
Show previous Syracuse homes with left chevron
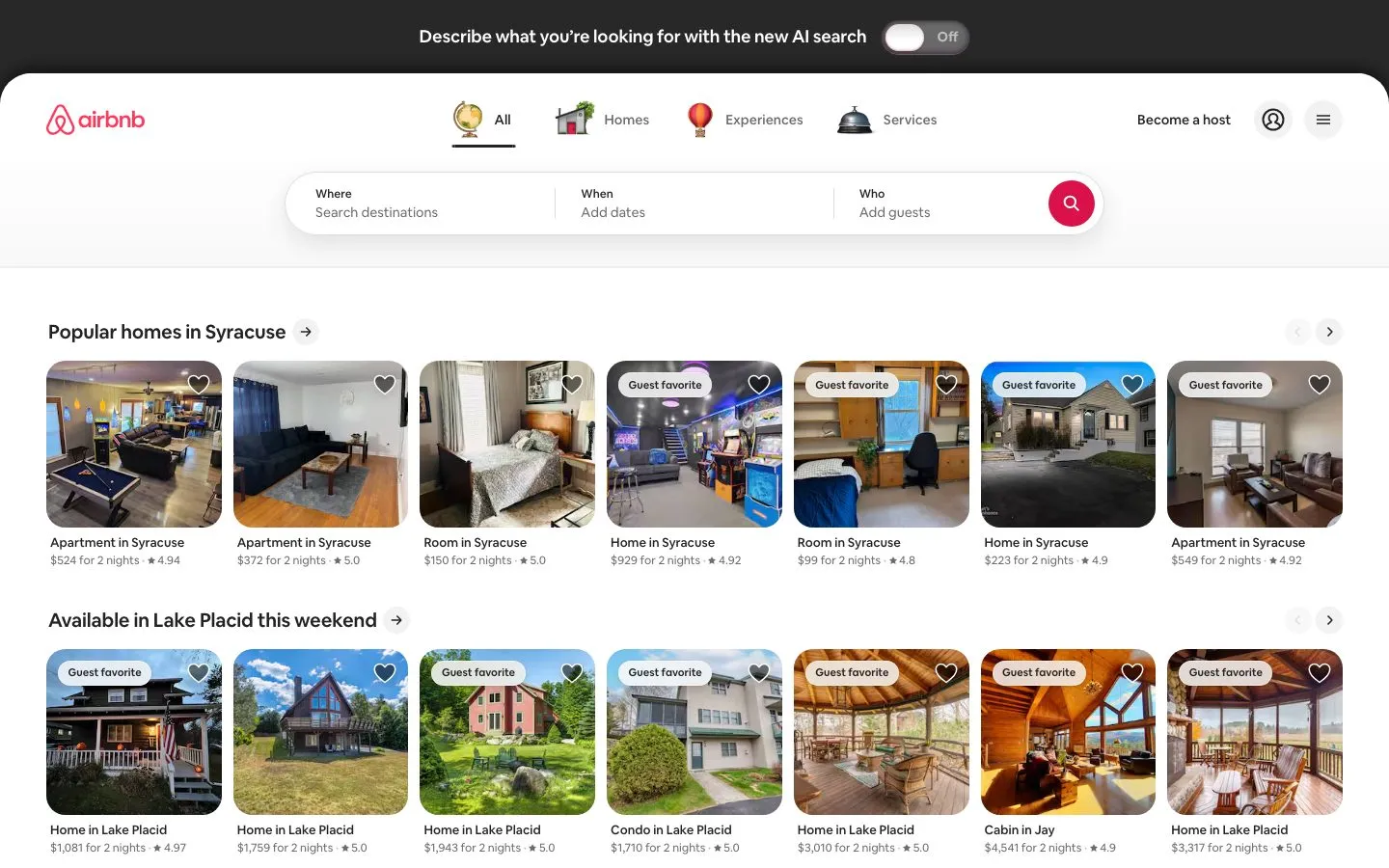[x=1297, y=332]
